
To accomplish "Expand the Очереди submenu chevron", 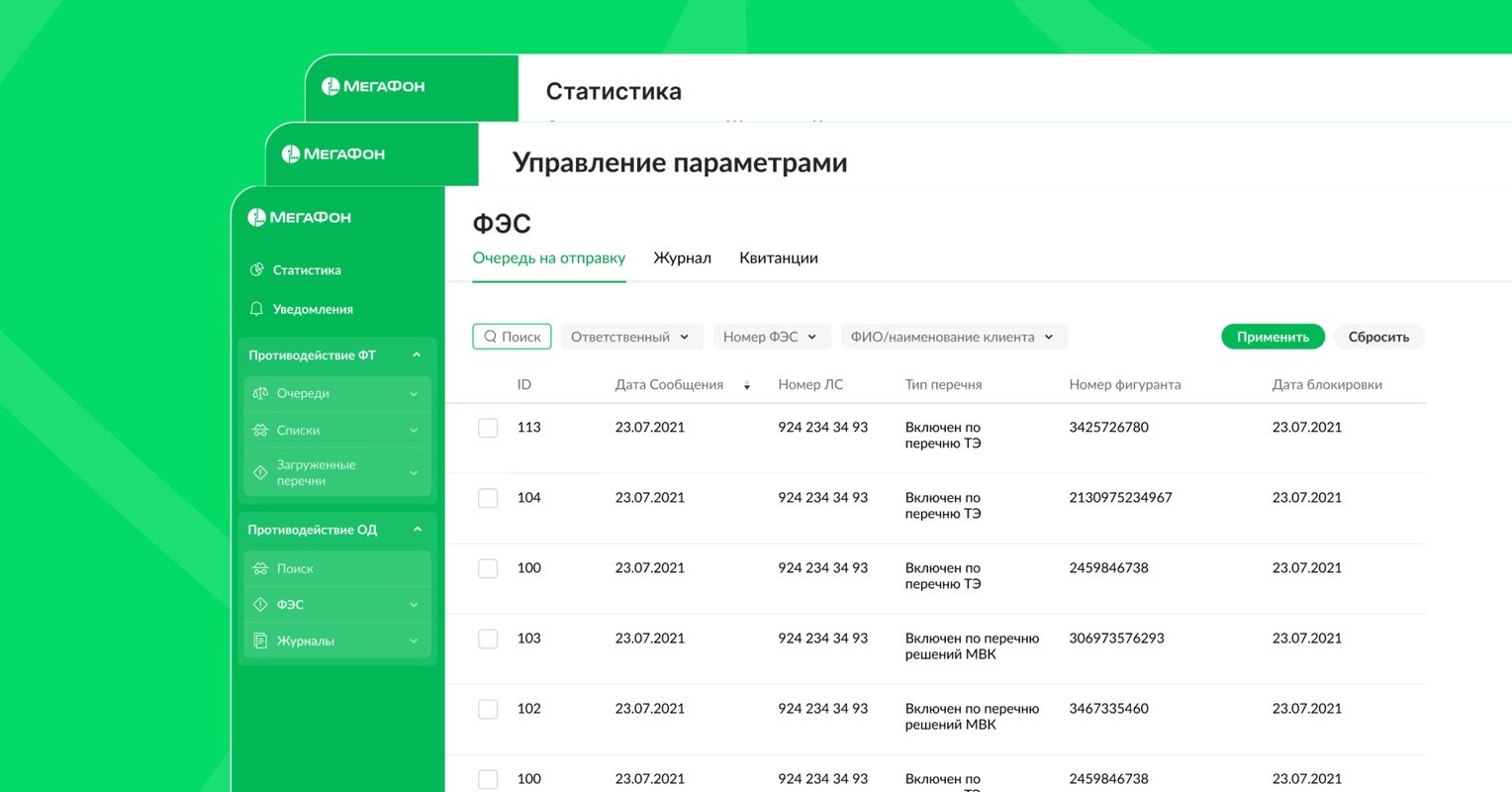I will tap(414, 394).
